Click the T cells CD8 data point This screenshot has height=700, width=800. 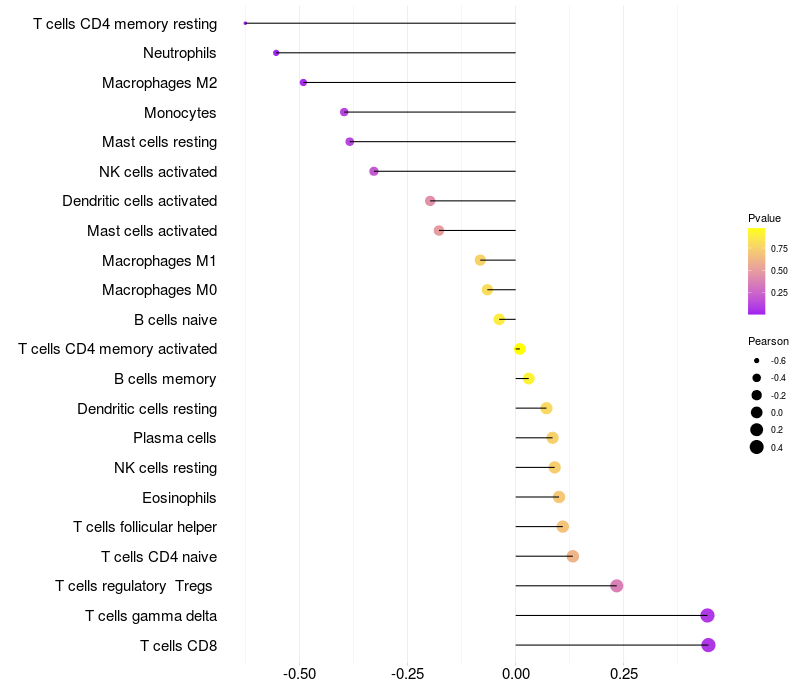[x=708, y=645]
